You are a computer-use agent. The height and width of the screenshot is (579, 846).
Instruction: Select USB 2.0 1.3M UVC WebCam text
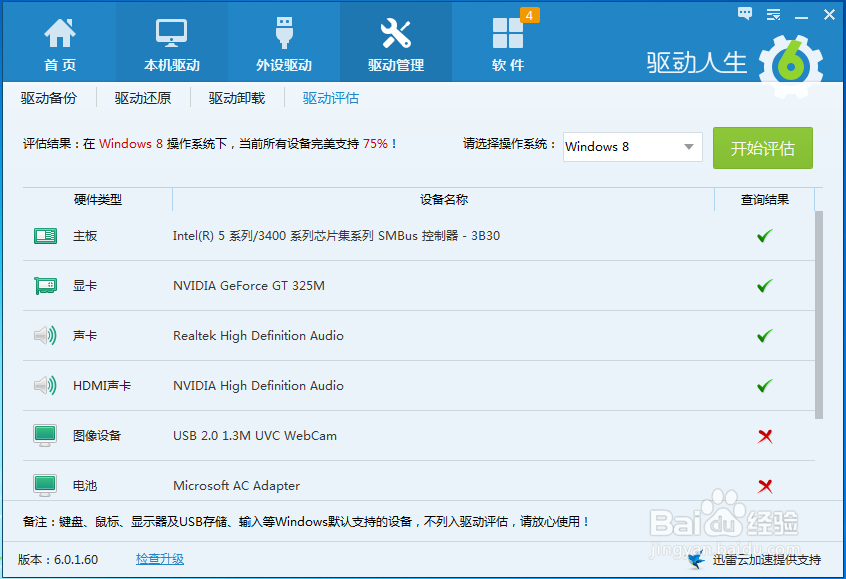(255, 435)
